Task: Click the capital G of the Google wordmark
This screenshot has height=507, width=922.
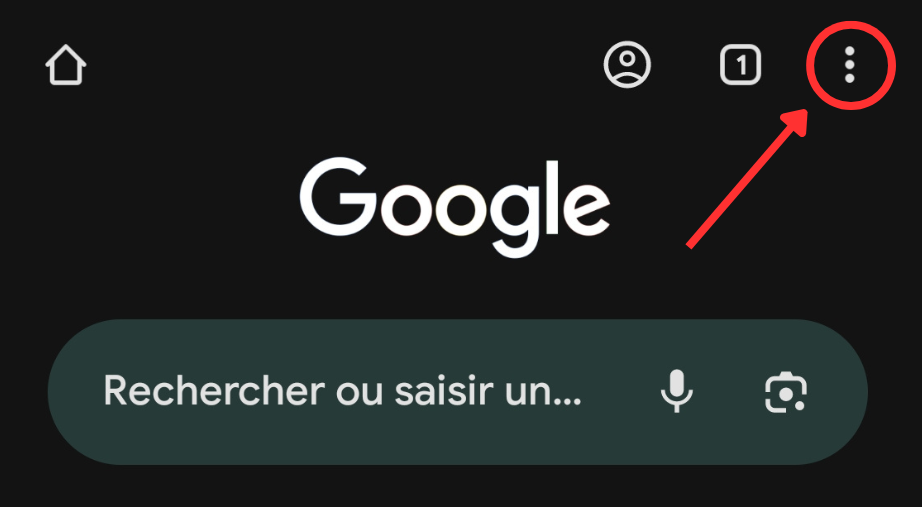Action: pos(339,198)
